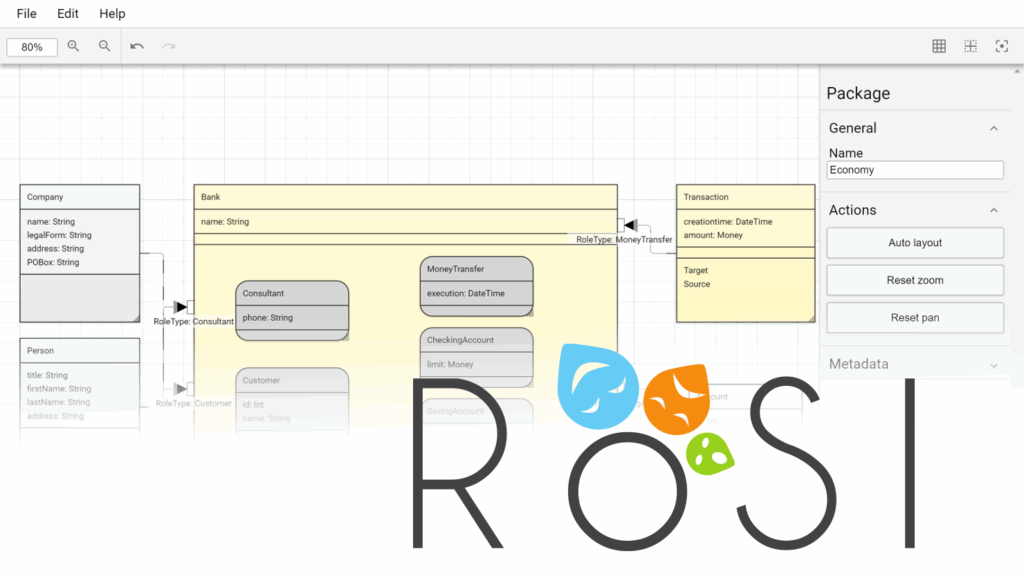The image size is (1024, 576).
Task: Select the CheckingAccount role node
Action: pyautogui.click(x=477, y=357)
